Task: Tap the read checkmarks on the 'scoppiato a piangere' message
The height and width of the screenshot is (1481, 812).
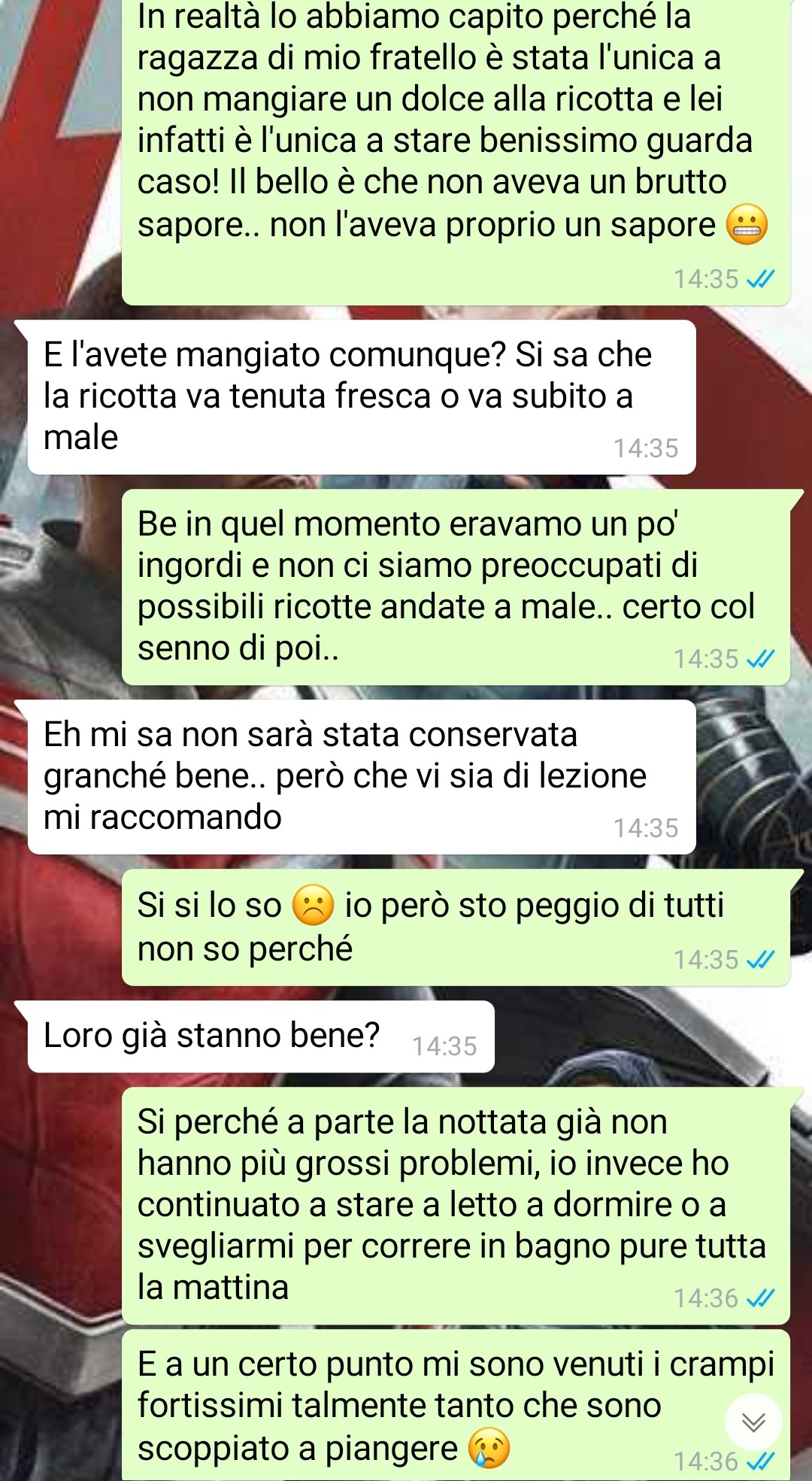Action: tap(760, 1461)
